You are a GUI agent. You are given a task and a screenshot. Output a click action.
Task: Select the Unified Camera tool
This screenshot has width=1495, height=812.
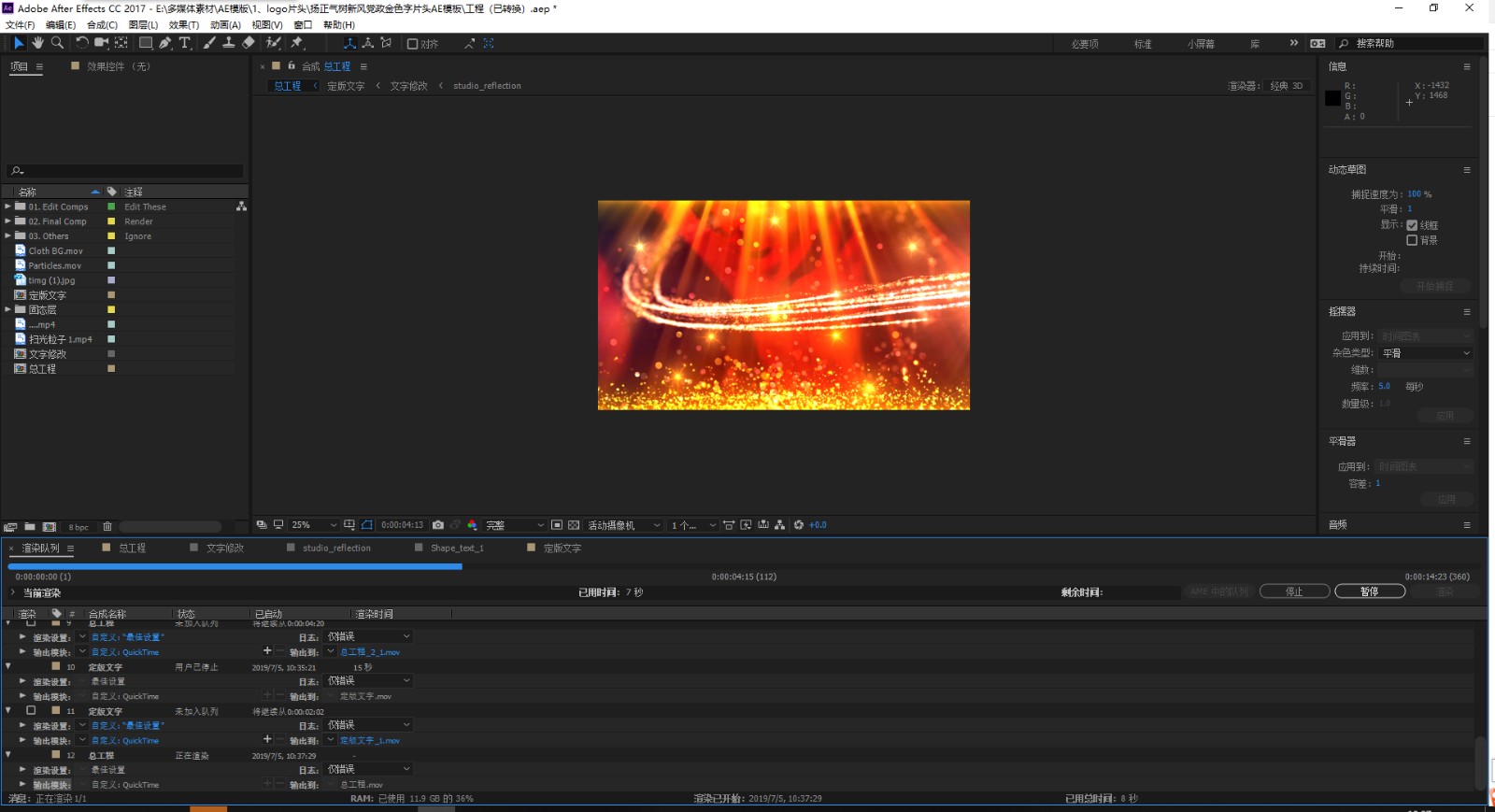pos(101,43)
